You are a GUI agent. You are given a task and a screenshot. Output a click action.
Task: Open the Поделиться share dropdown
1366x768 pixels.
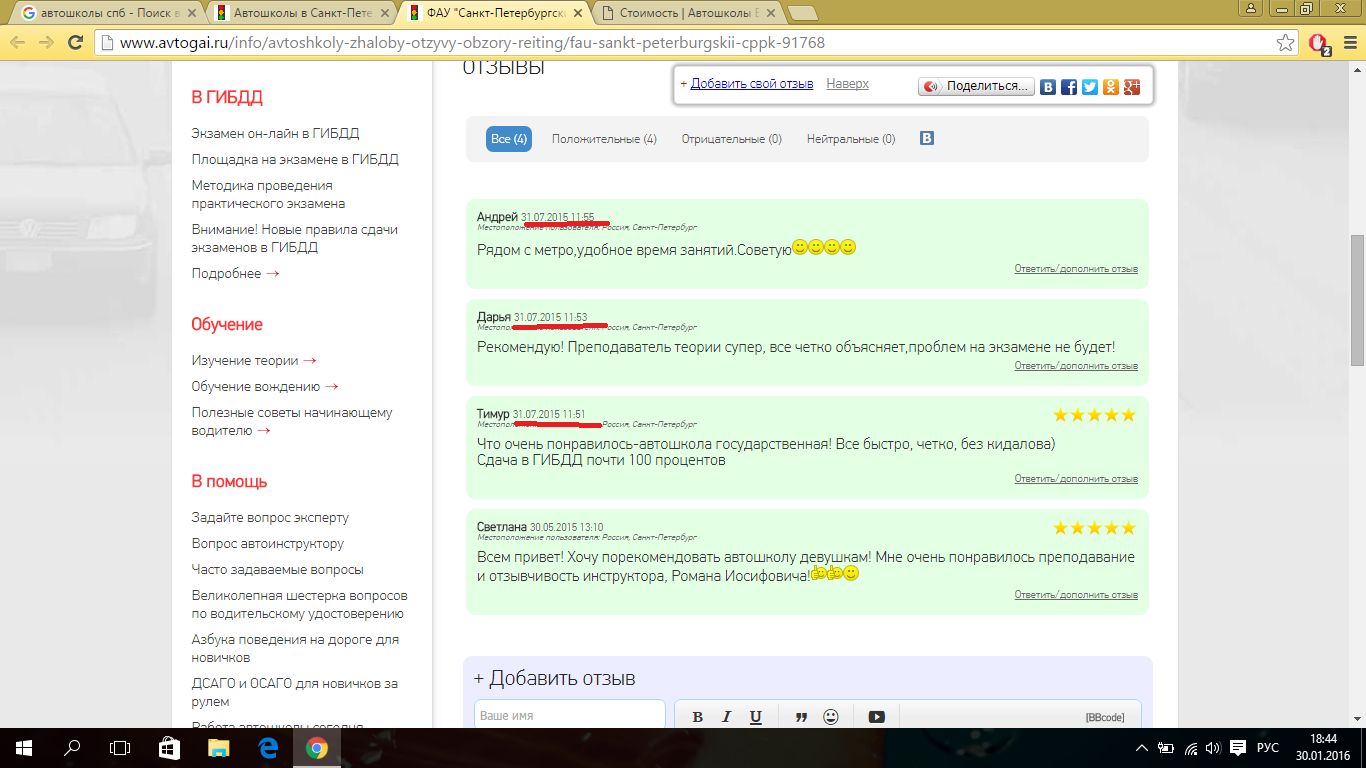click(975, 87)
